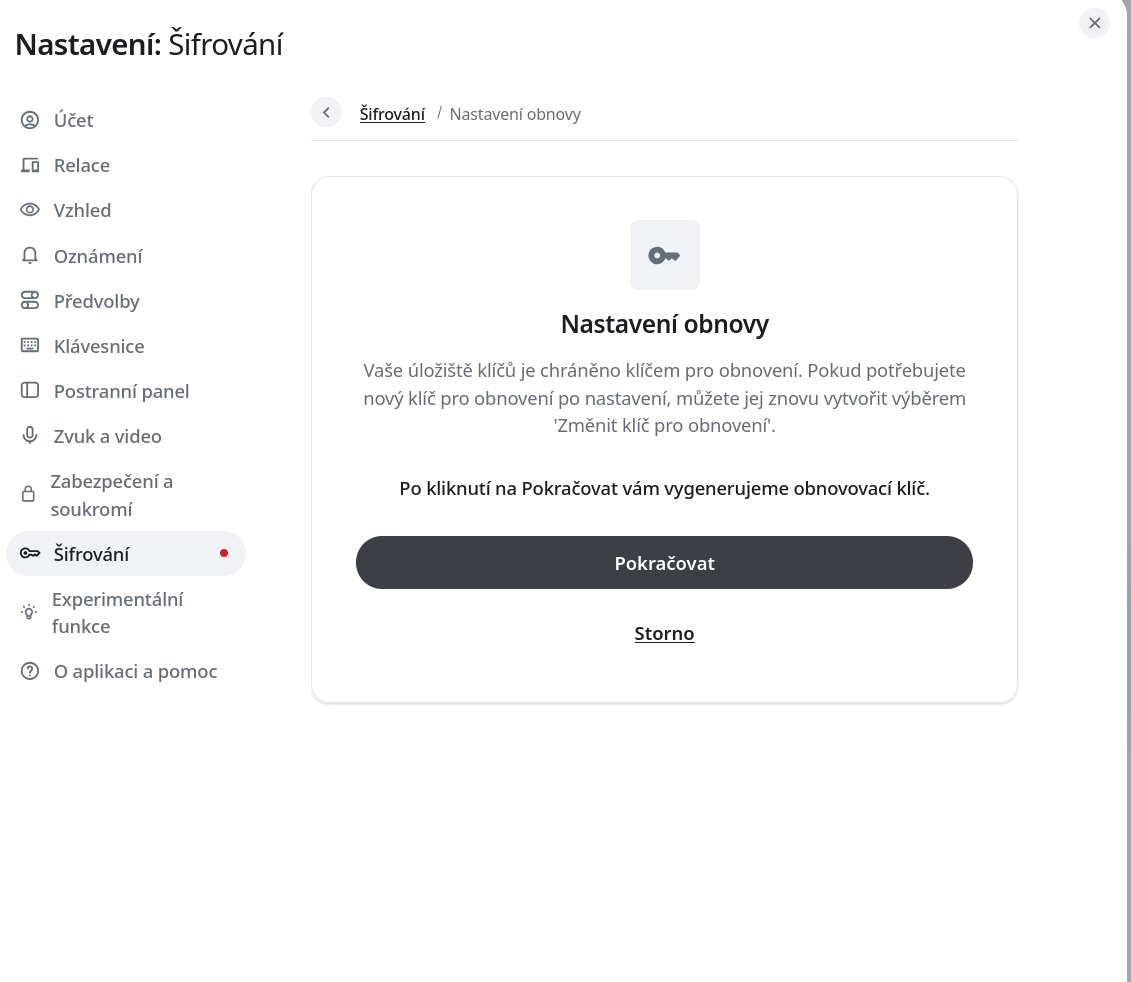Follow the Šifrování breadcrumb link
Screen dimensions: 1131x982
pos(392,114)
